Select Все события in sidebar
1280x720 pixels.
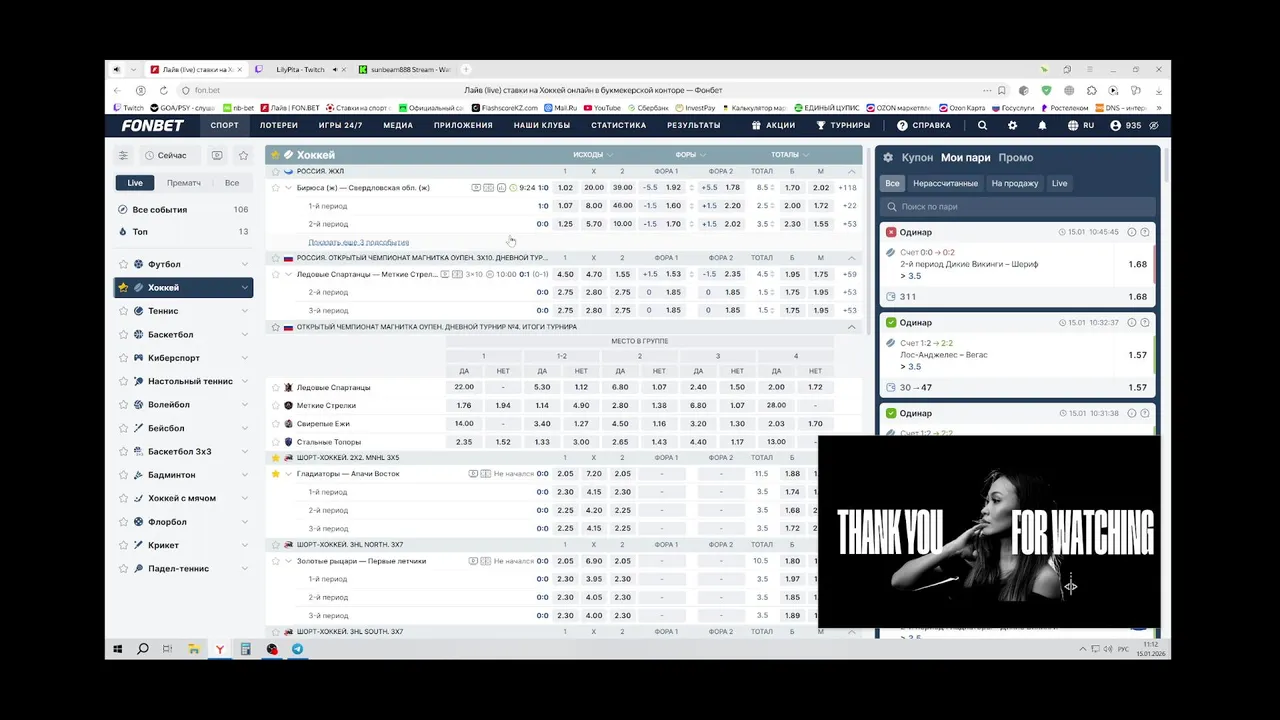click(183, 210)
